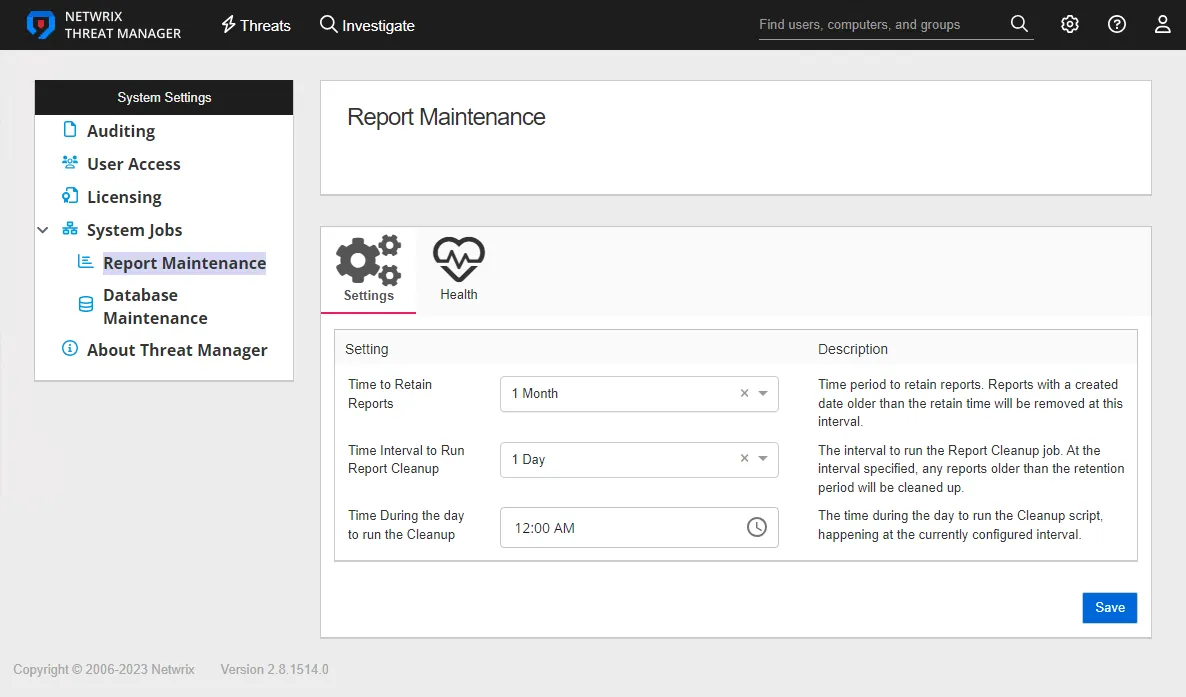Screen dimensions: 1186x697
Task: Select Auditing in System Settings
Action: [x=121, y=131]
